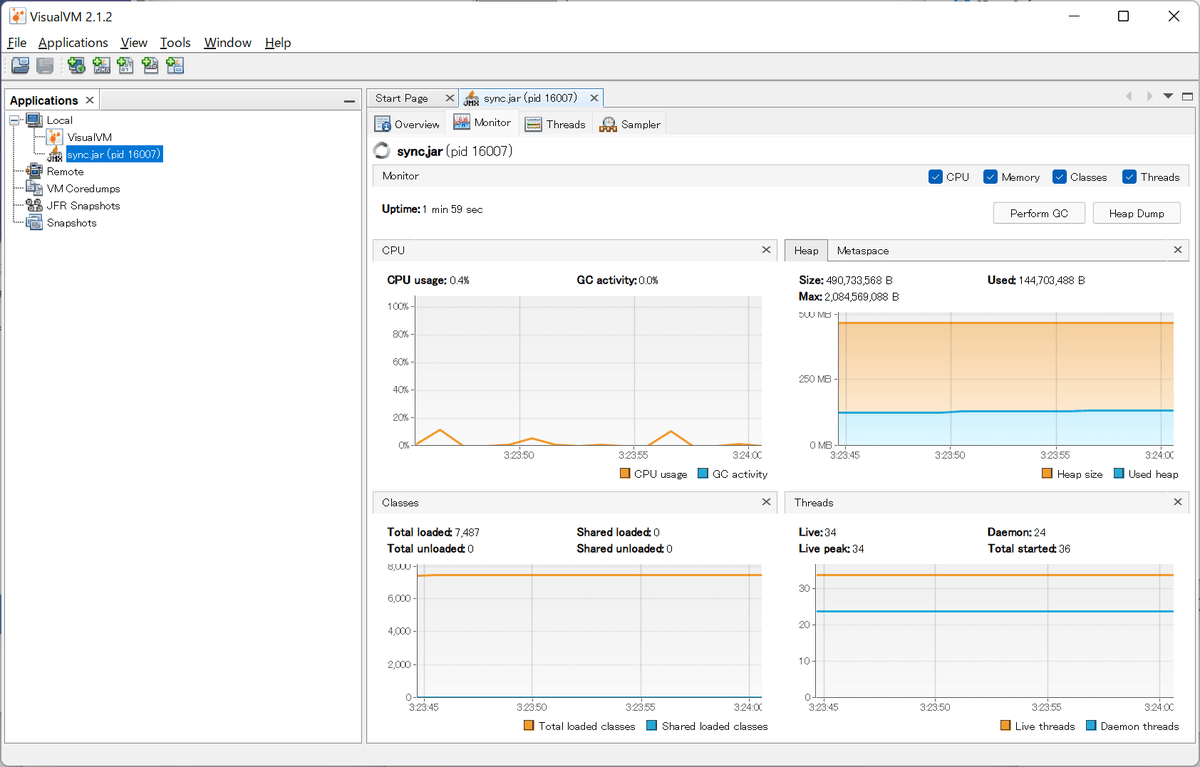1200x767 pixels.
Task: Collapse the Local tree node
Action: (16, 120)
